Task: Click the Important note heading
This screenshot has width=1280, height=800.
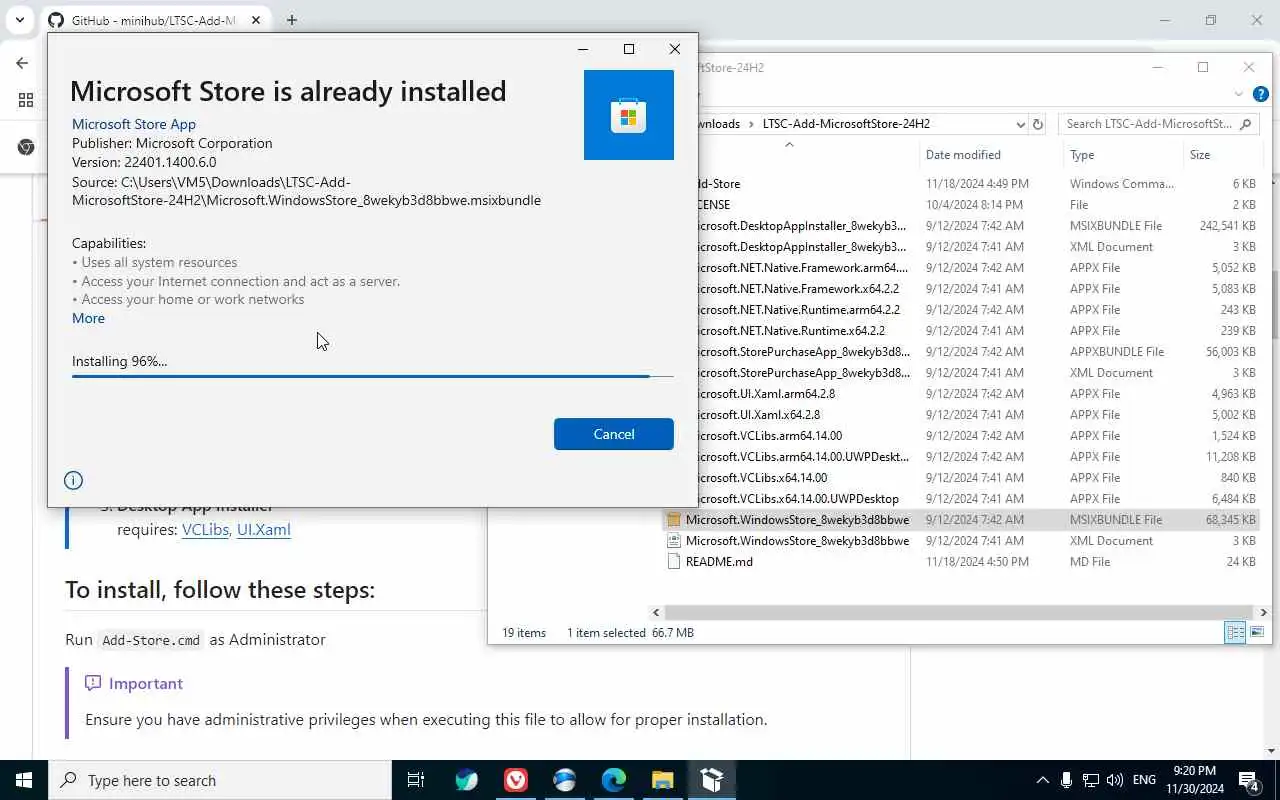Action: pyautogui.click(x=146, y=684)
